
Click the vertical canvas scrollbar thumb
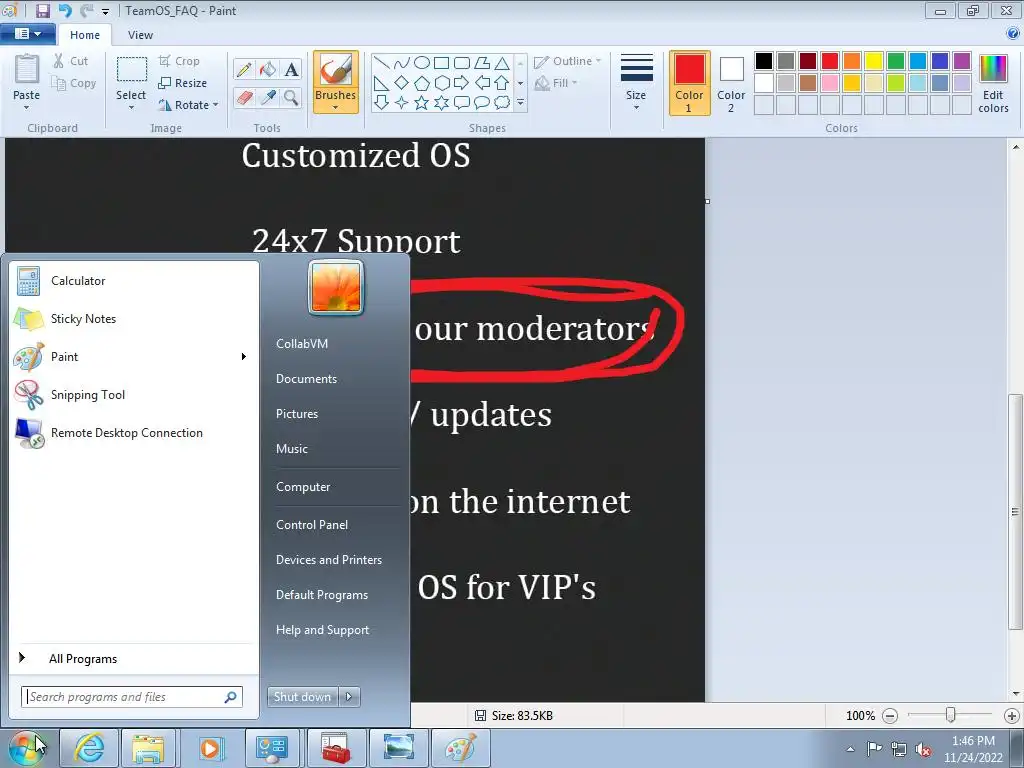1015,511
